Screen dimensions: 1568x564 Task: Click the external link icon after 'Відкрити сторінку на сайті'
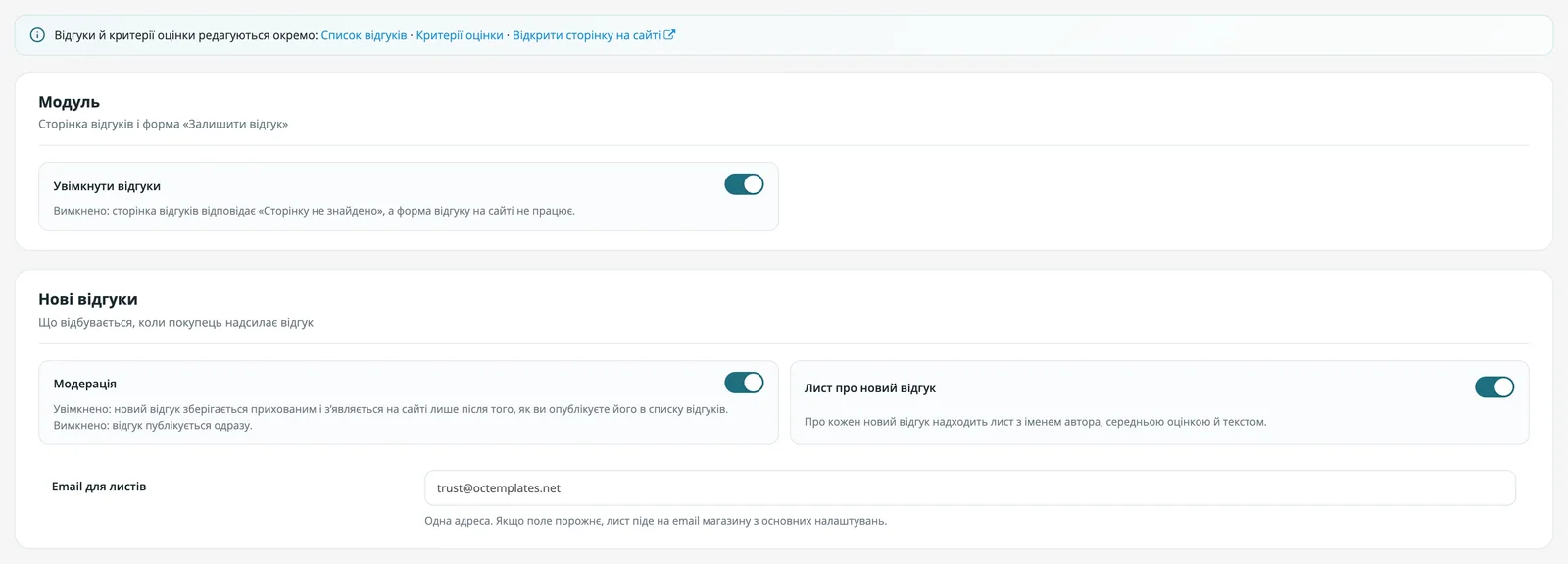[x=670, y=34]
